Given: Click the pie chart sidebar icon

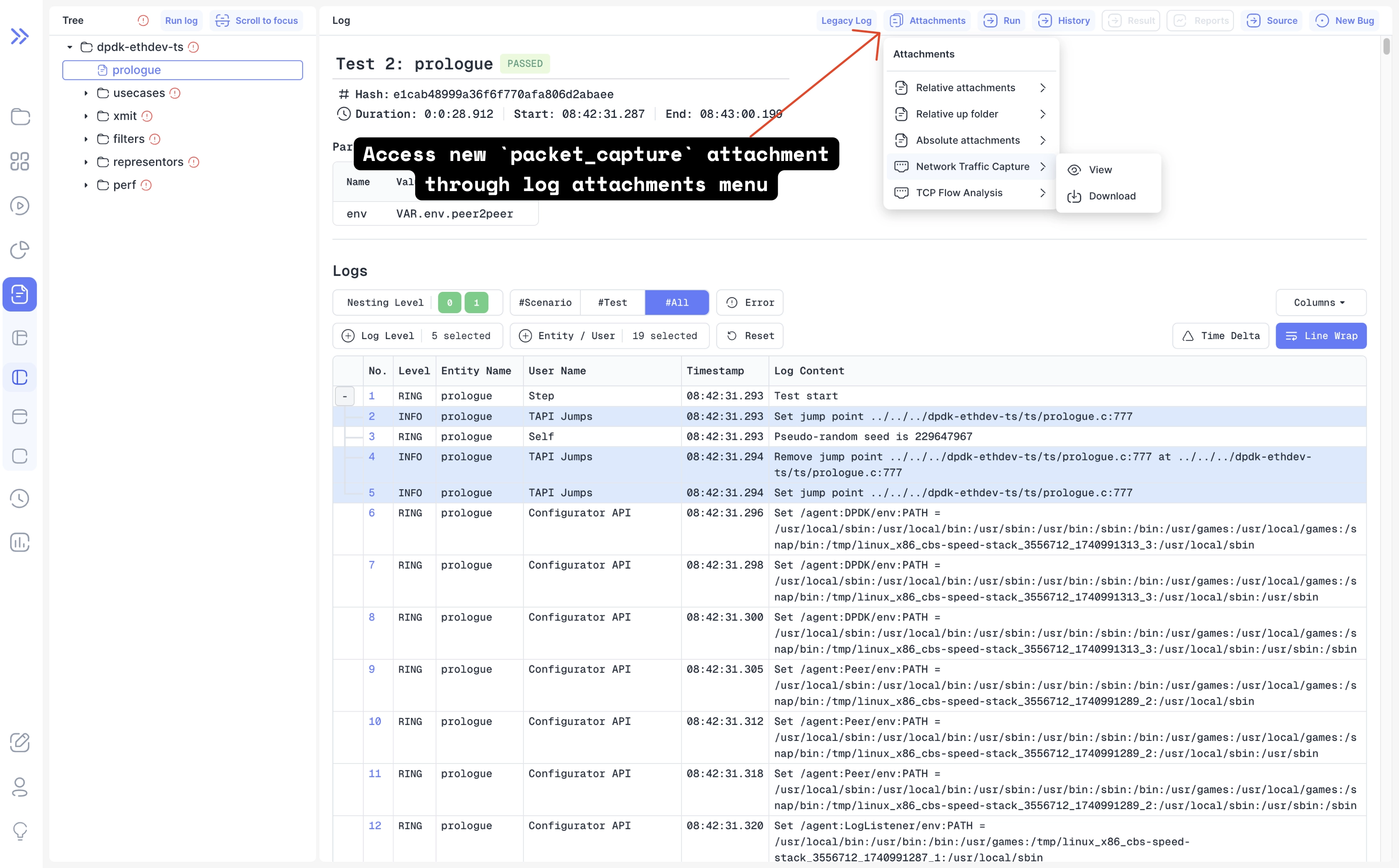Looking at the screenshot, I should (x=20, y=250).
